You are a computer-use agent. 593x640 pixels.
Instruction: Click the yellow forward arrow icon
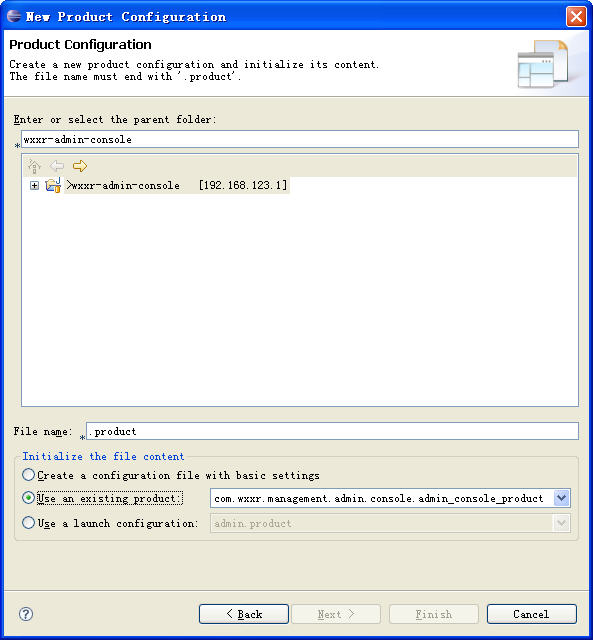80,166
